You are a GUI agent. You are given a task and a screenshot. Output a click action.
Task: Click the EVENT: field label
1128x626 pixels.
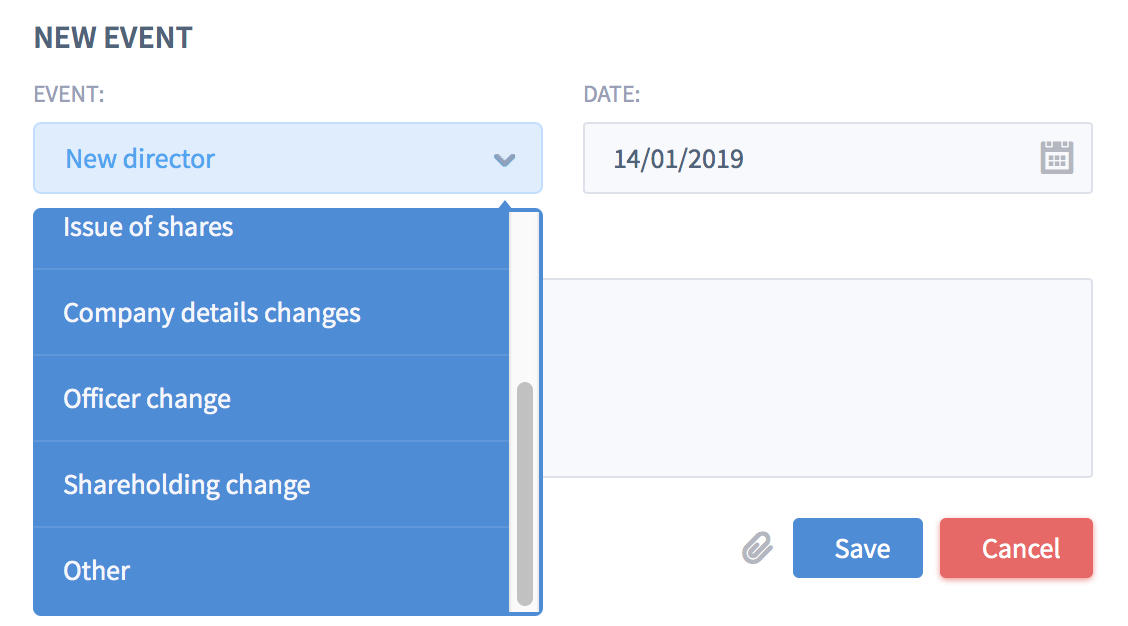pos(69,94)
